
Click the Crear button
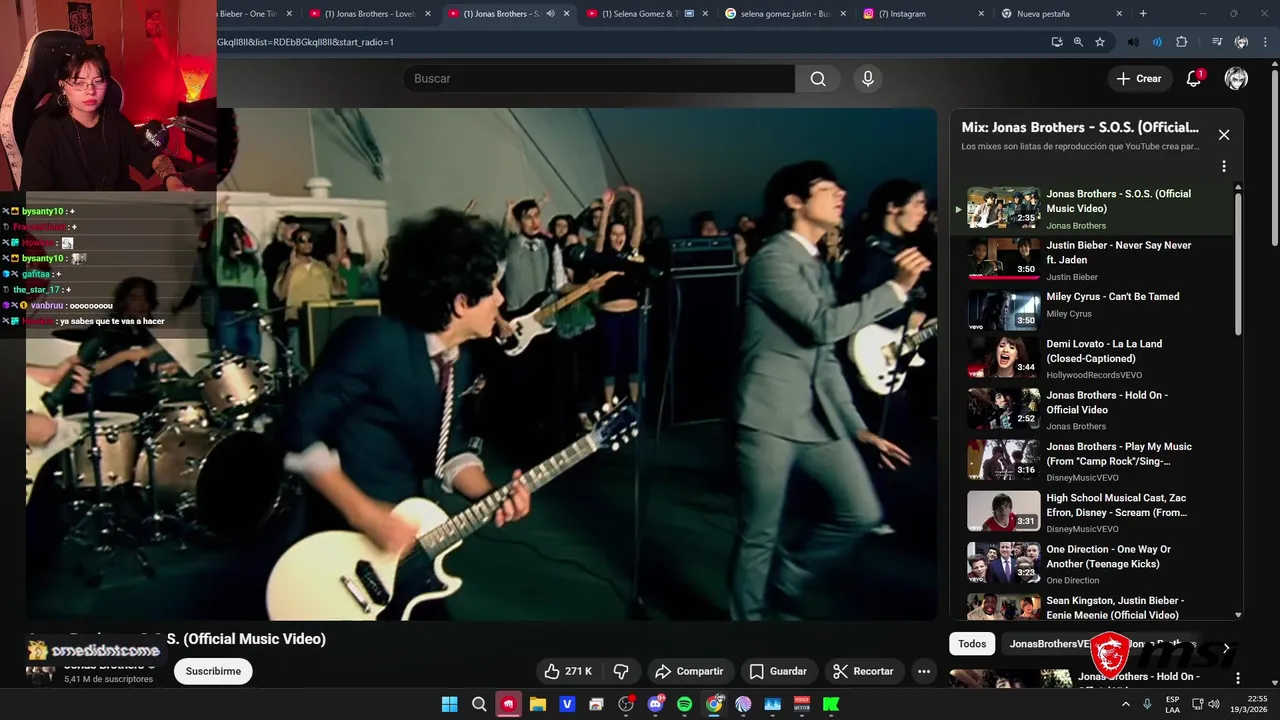tap(1139, 79)
